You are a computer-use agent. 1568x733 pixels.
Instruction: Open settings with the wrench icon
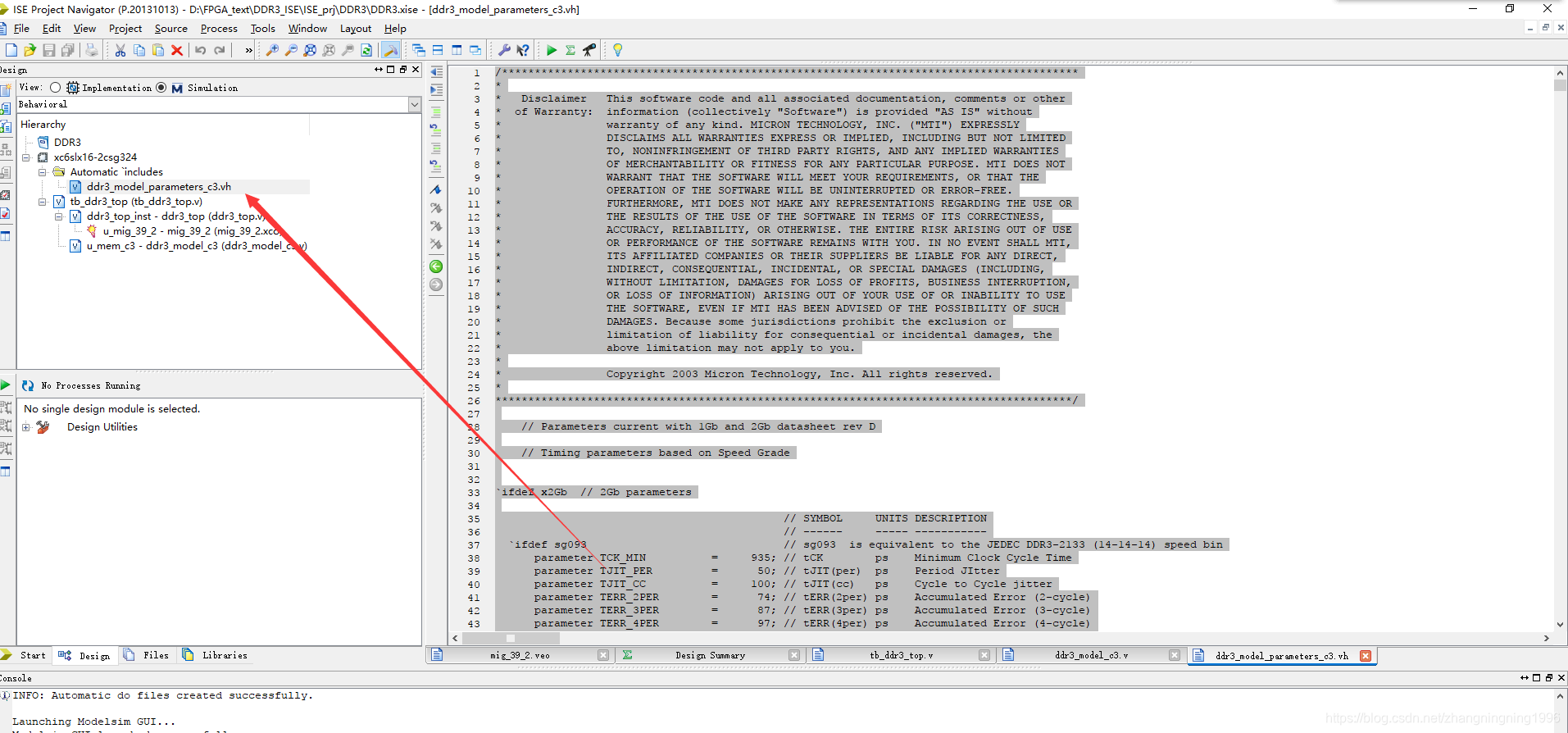tap(504, 50)
